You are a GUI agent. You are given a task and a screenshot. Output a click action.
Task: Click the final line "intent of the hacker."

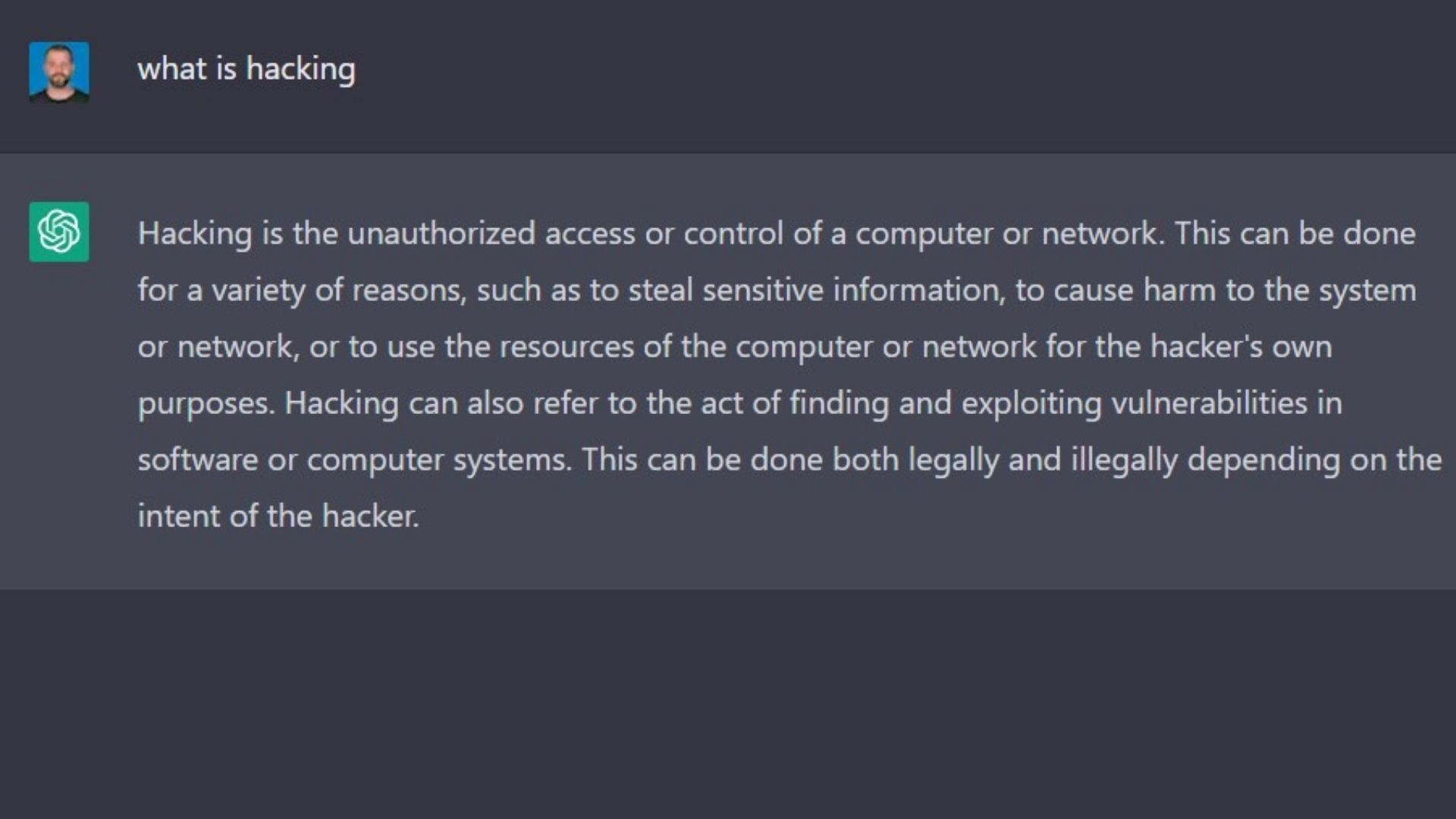(x=278, y=516)
